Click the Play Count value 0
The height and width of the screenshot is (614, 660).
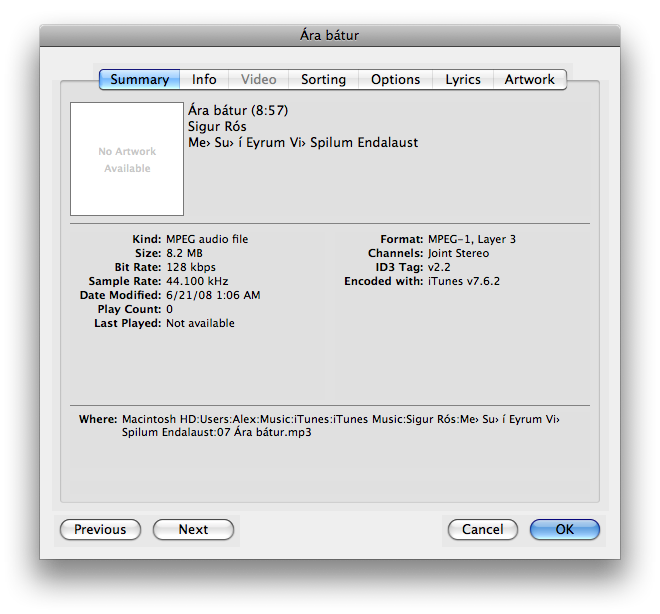169,309
